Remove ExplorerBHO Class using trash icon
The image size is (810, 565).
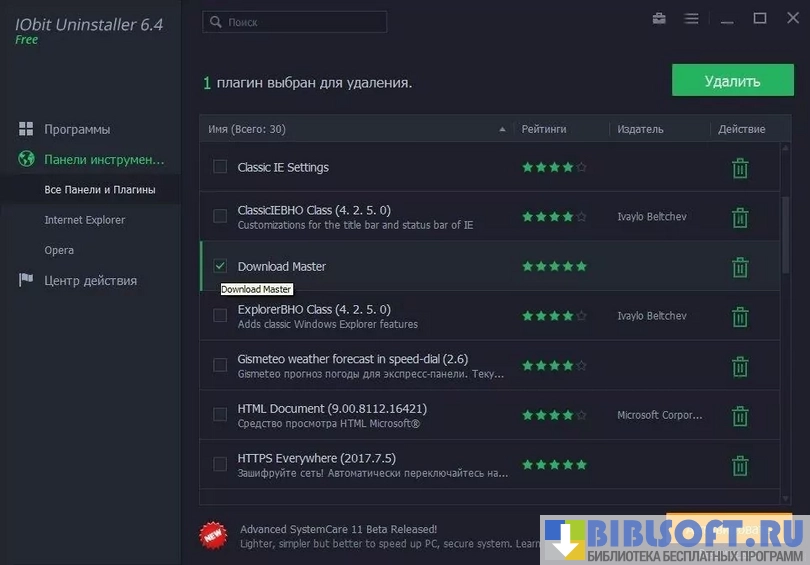click(x=740, y=317)
